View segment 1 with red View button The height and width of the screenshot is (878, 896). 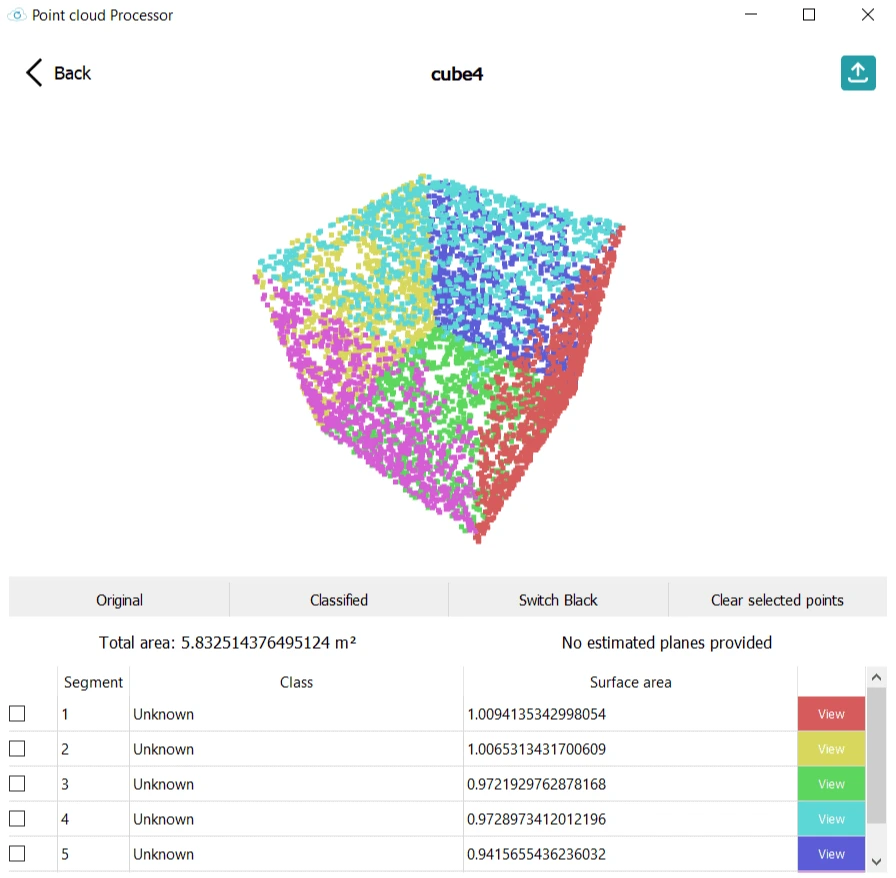click(831, 713)
